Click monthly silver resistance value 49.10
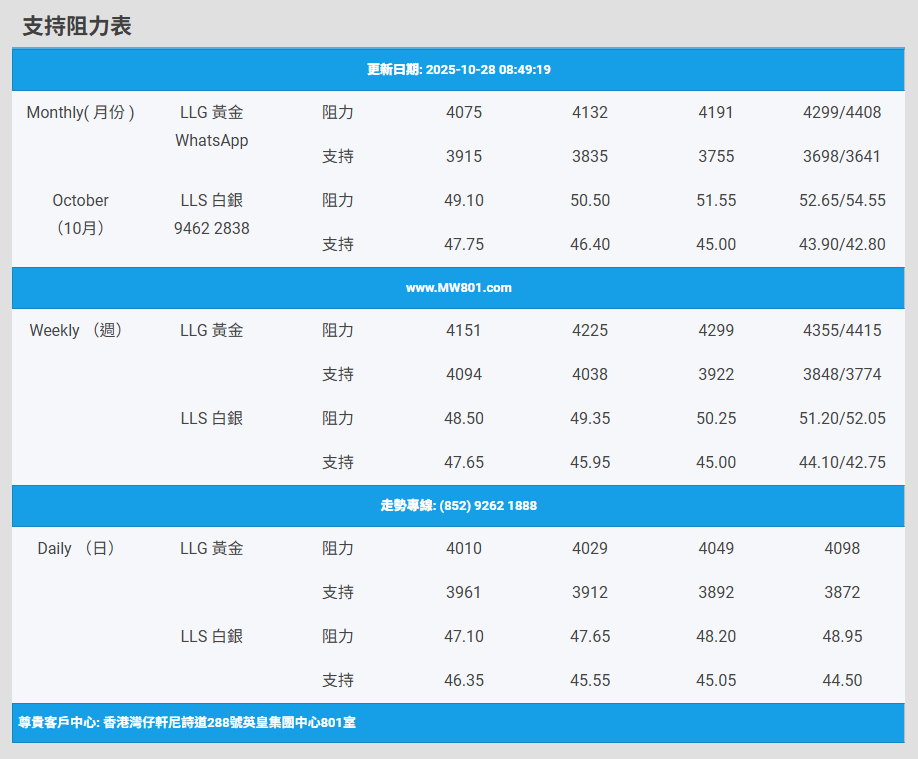The width and height of the screenshot is (918, 759). [463, 201]
